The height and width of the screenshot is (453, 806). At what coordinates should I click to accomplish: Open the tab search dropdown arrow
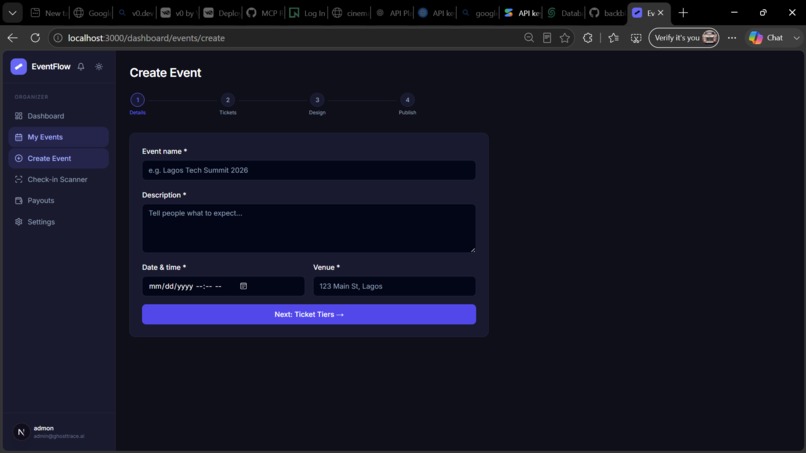[12, 13]
